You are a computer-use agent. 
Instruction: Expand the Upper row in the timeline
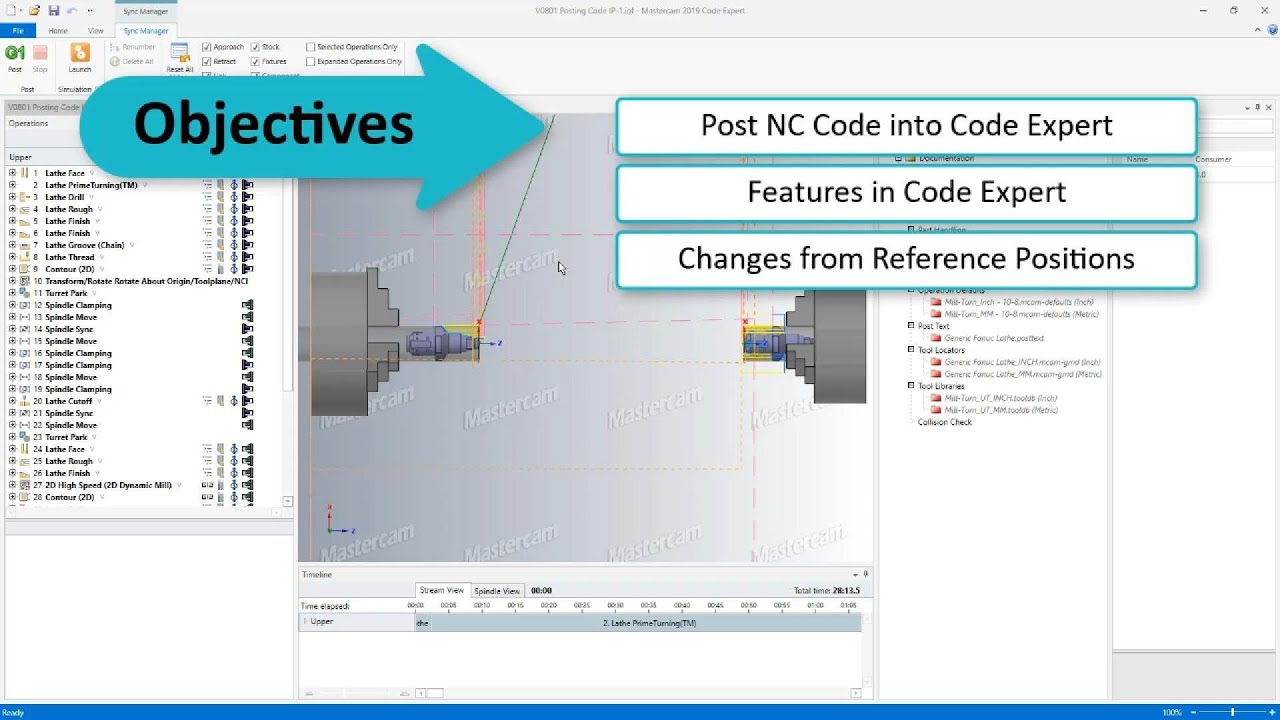pos(305,622)
